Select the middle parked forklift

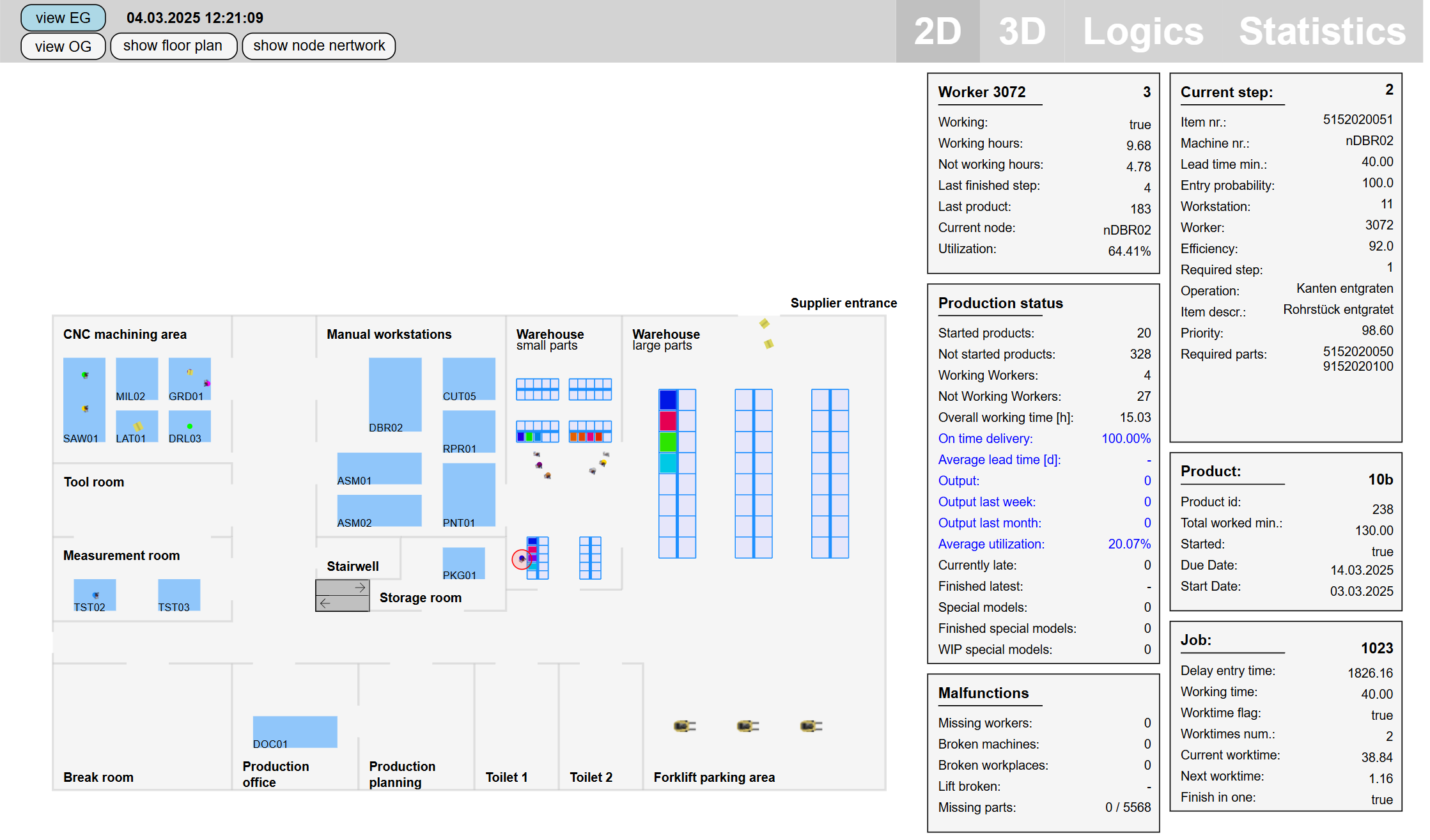pyautogui.click(x=747, y=726)
